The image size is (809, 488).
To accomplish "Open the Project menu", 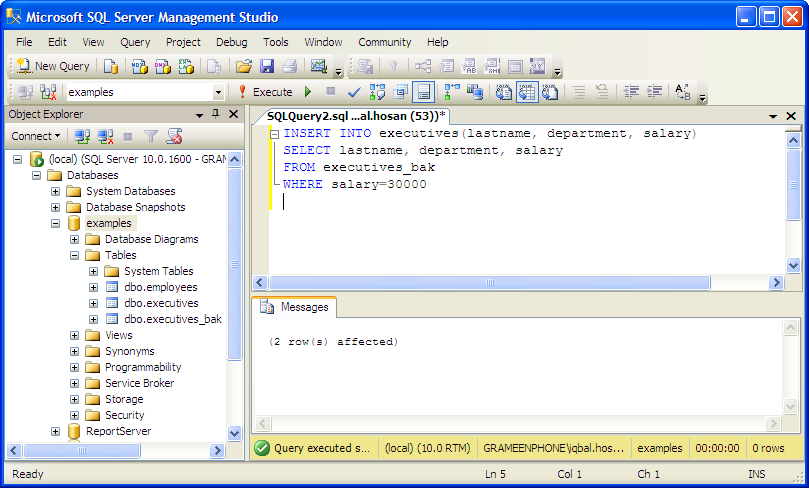I will pyautogui.click(x=183, y=42).
